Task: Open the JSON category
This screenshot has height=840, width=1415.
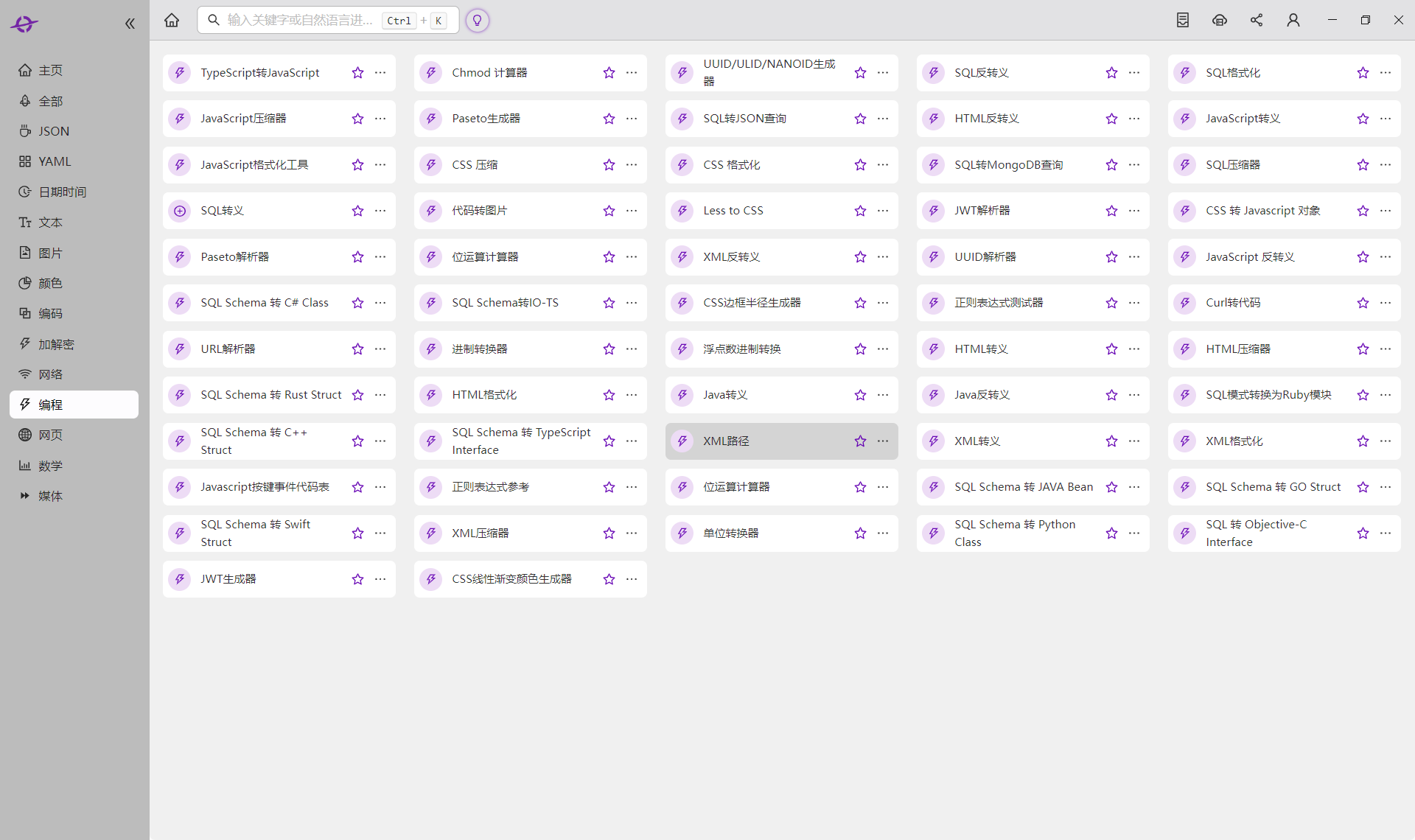Action: [74, 131]
